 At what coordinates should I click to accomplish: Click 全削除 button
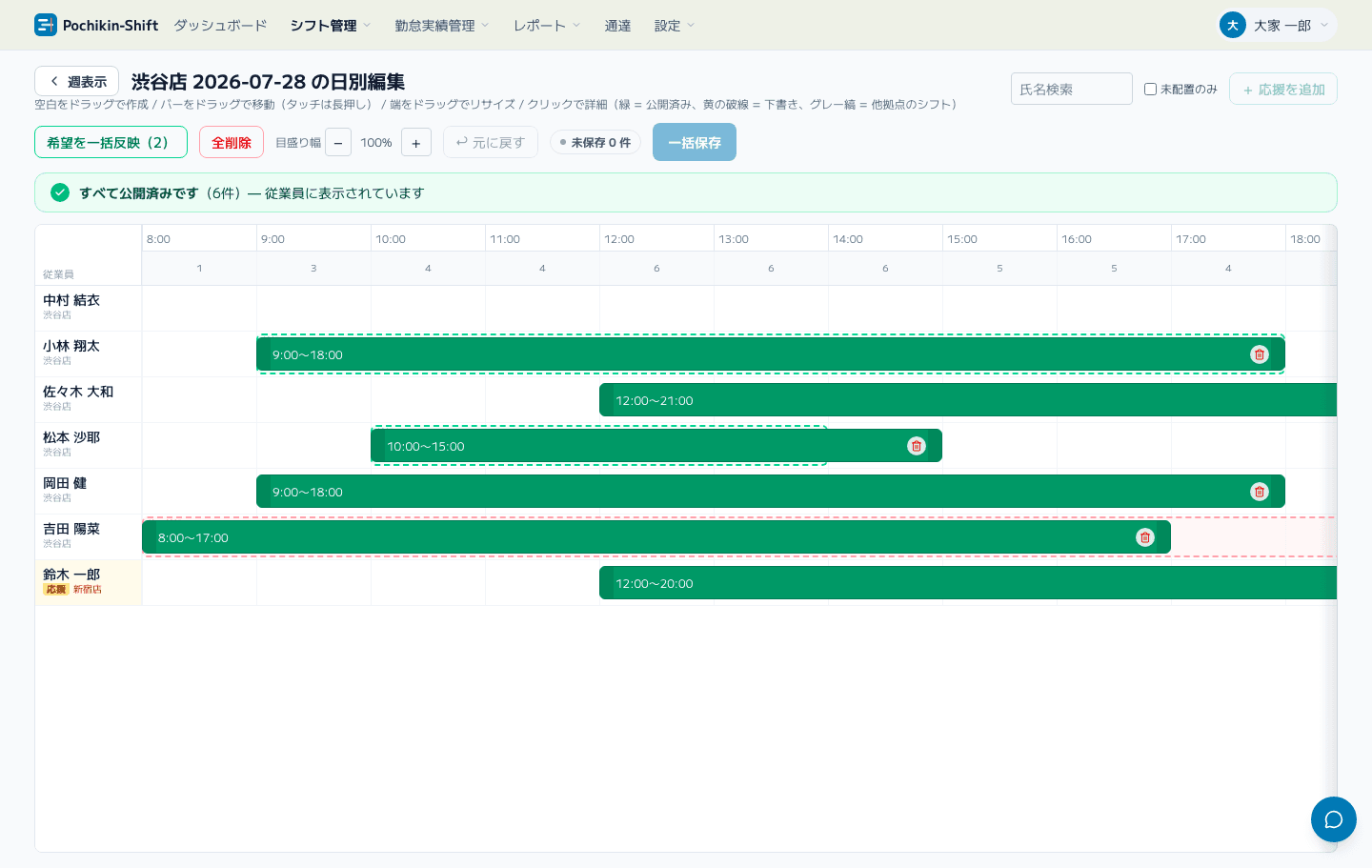coord(232,142)
